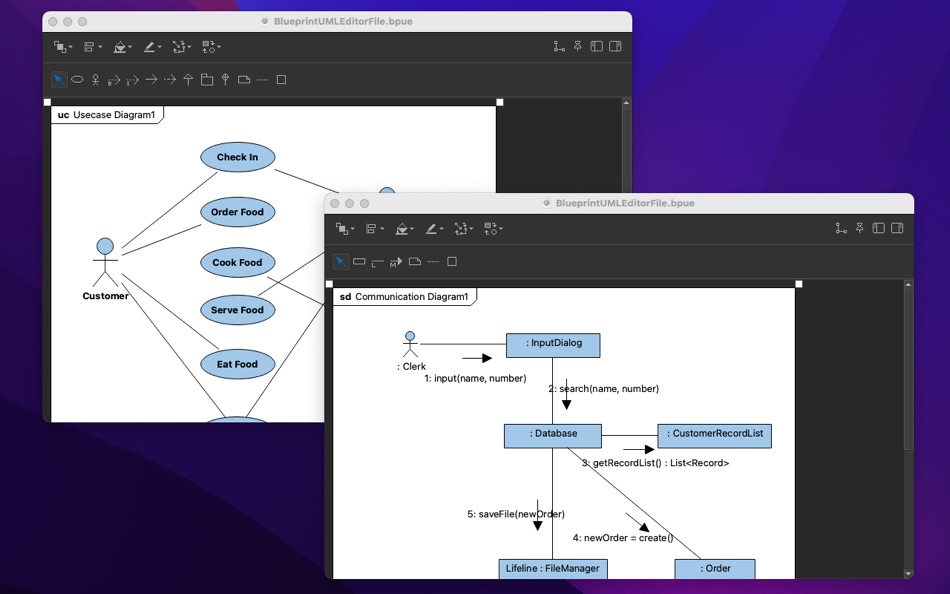
Task: Open fill color dropdown in Usecase window
Action: (x=122, y=47)
